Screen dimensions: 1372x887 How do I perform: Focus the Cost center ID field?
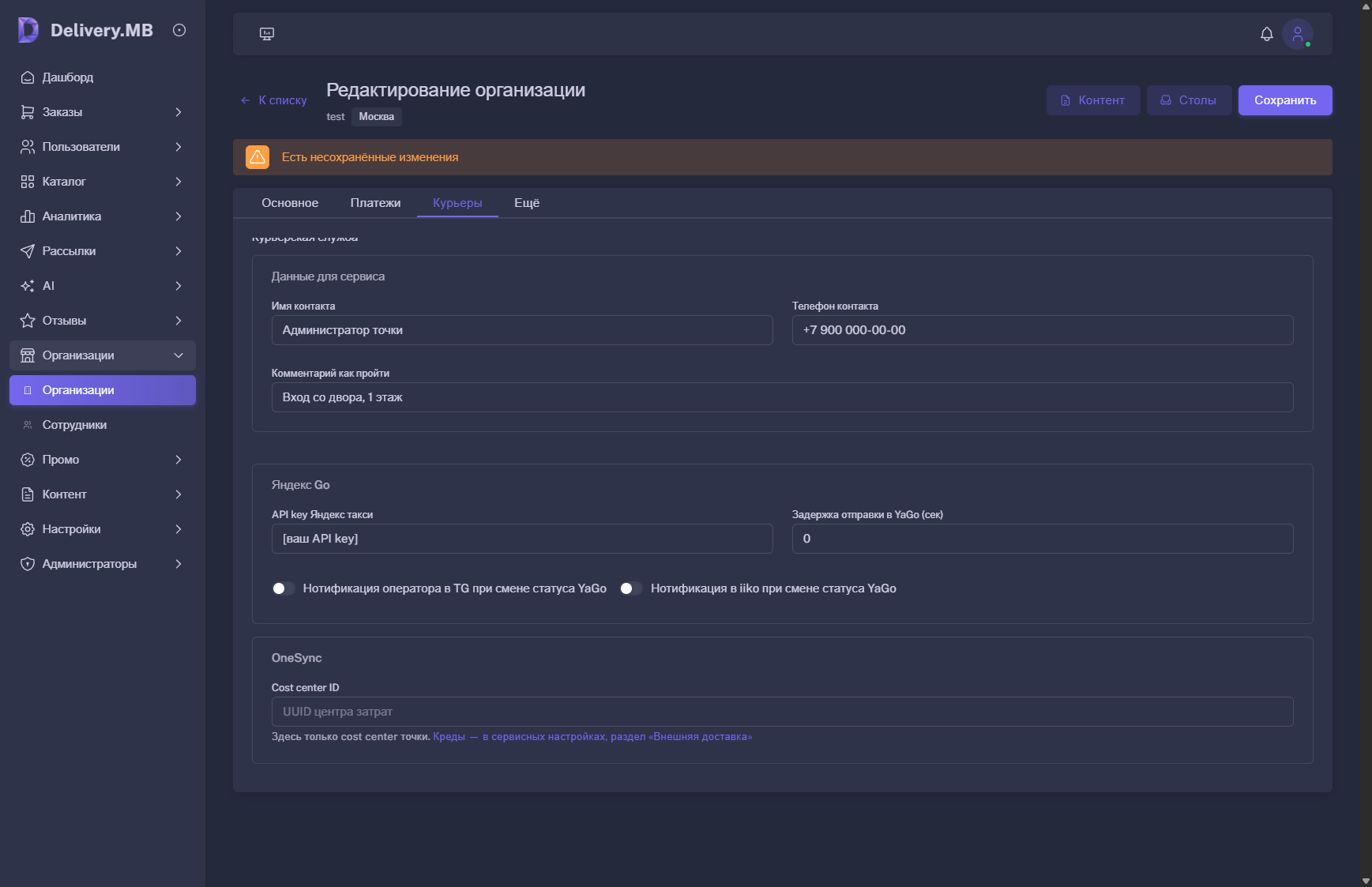pos(782,712)
